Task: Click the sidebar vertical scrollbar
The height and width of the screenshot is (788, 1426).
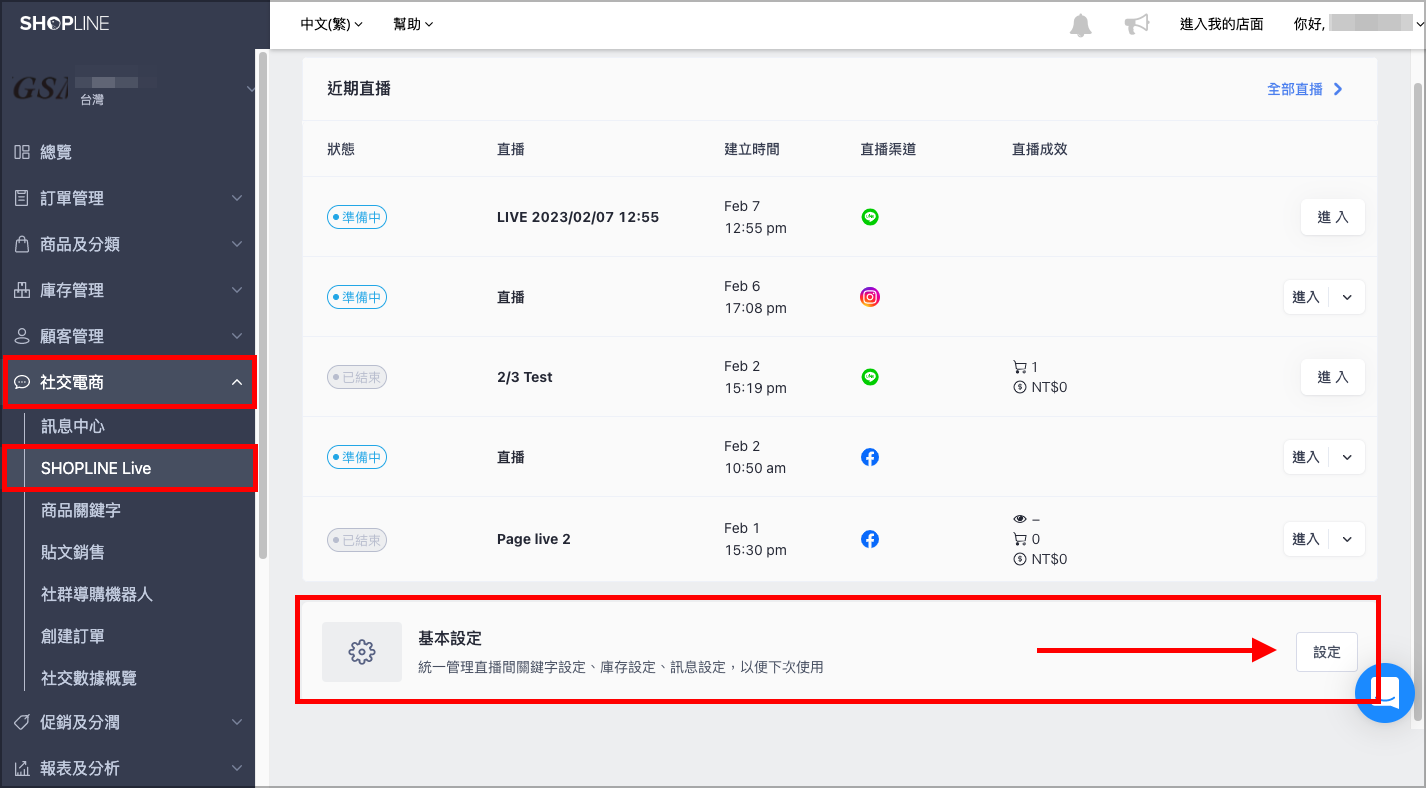Action: (263, 305)
